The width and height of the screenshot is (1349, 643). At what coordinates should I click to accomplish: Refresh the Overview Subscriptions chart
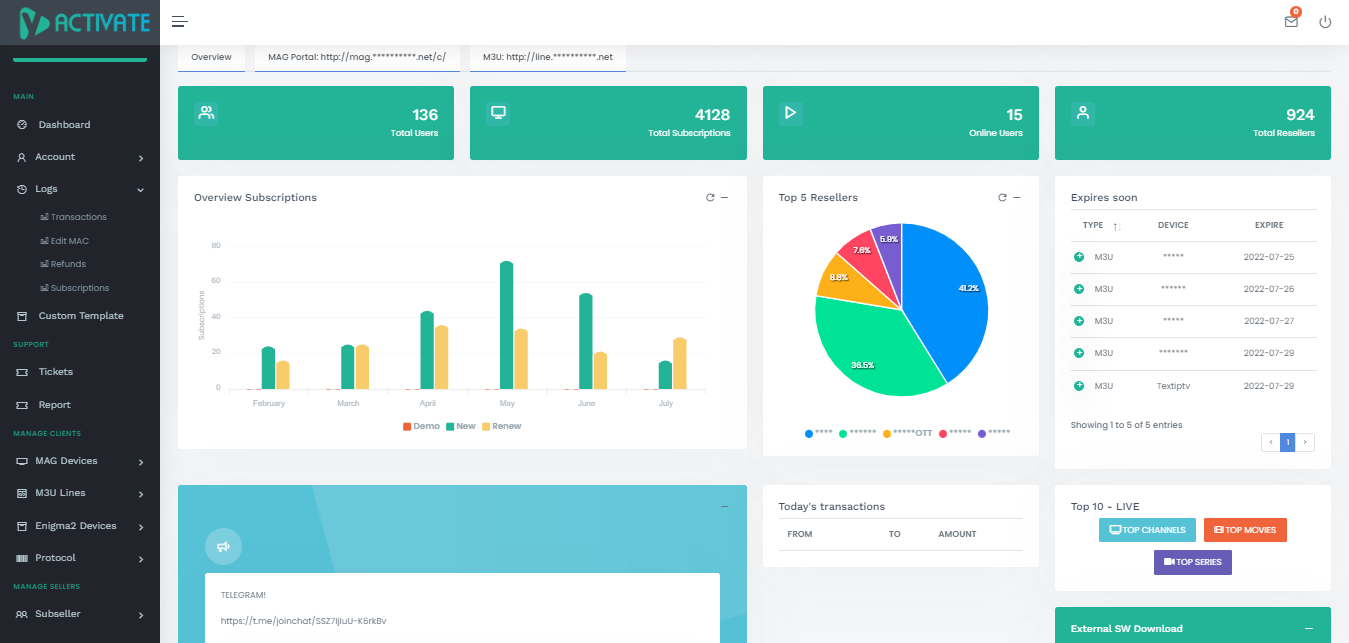(x=710, y=198)
